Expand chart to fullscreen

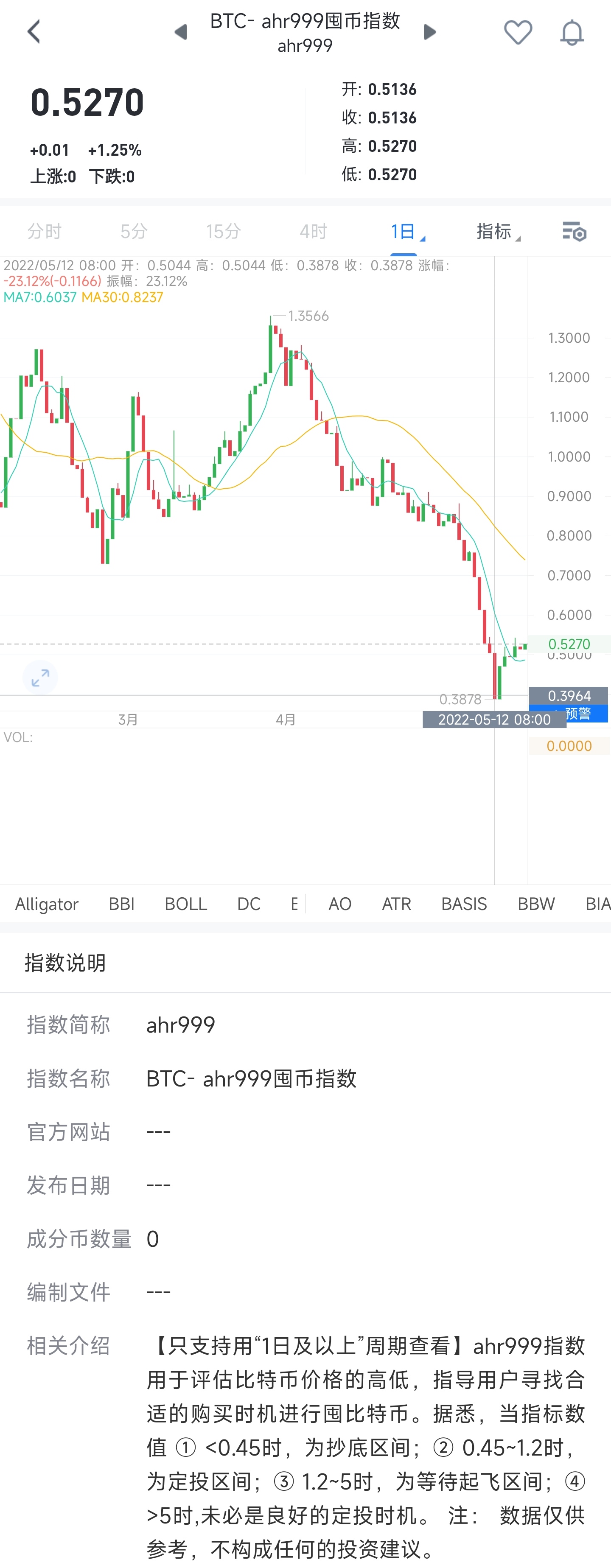click(x=40, y=677)
